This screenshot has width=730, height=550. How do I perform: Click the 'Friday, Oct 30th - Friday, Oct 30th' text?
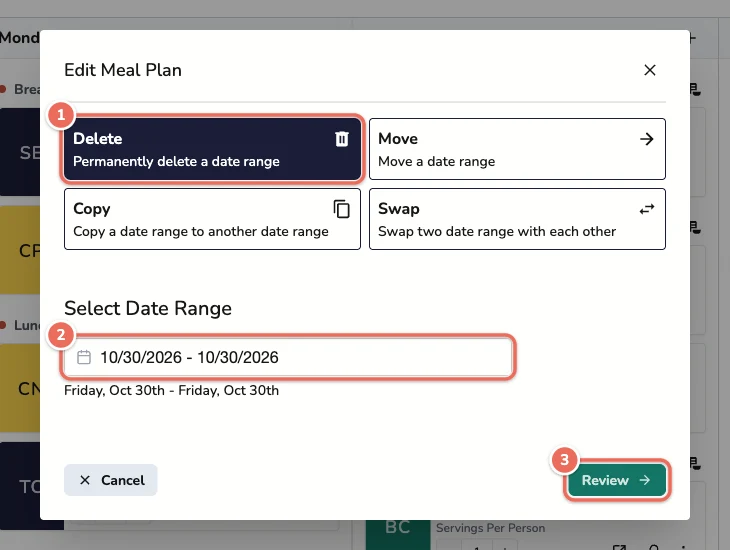[x=171, y=390]
